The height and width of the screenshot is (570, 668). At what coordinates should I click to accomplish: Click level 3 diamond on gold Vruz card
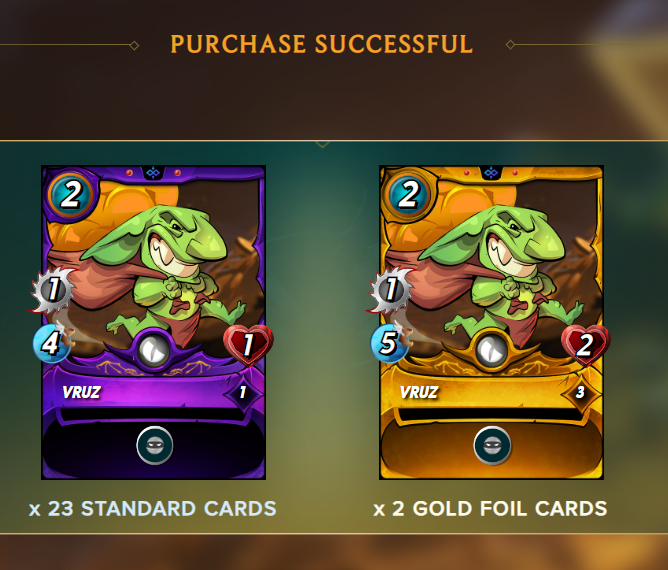coord(580,392)
